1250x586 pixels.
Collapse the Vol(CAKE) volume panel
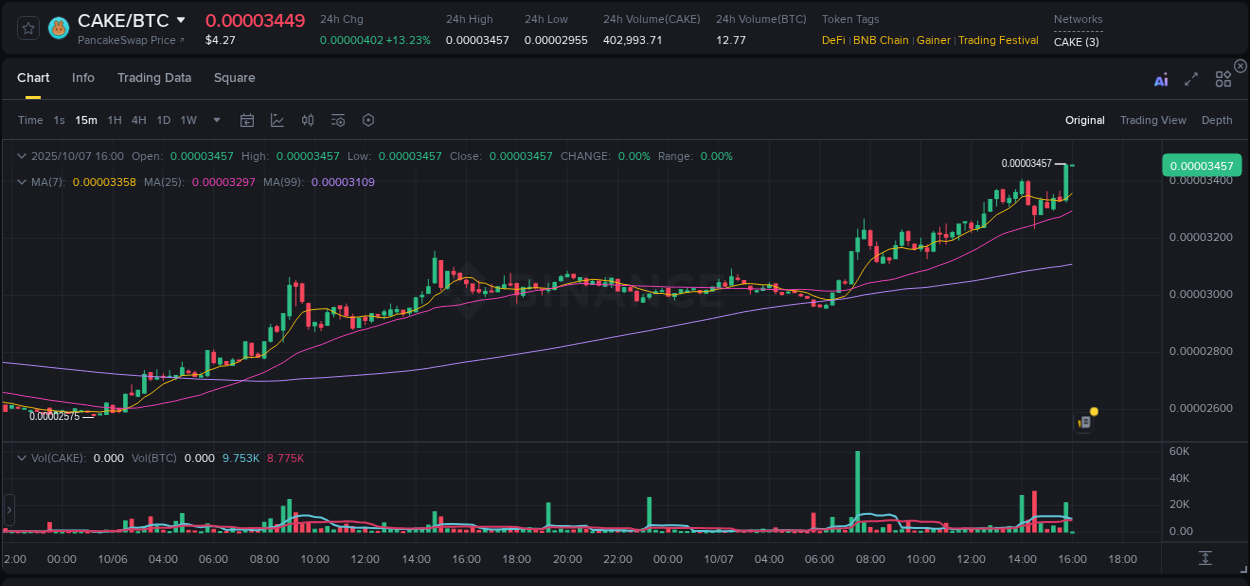click(22, 457)
